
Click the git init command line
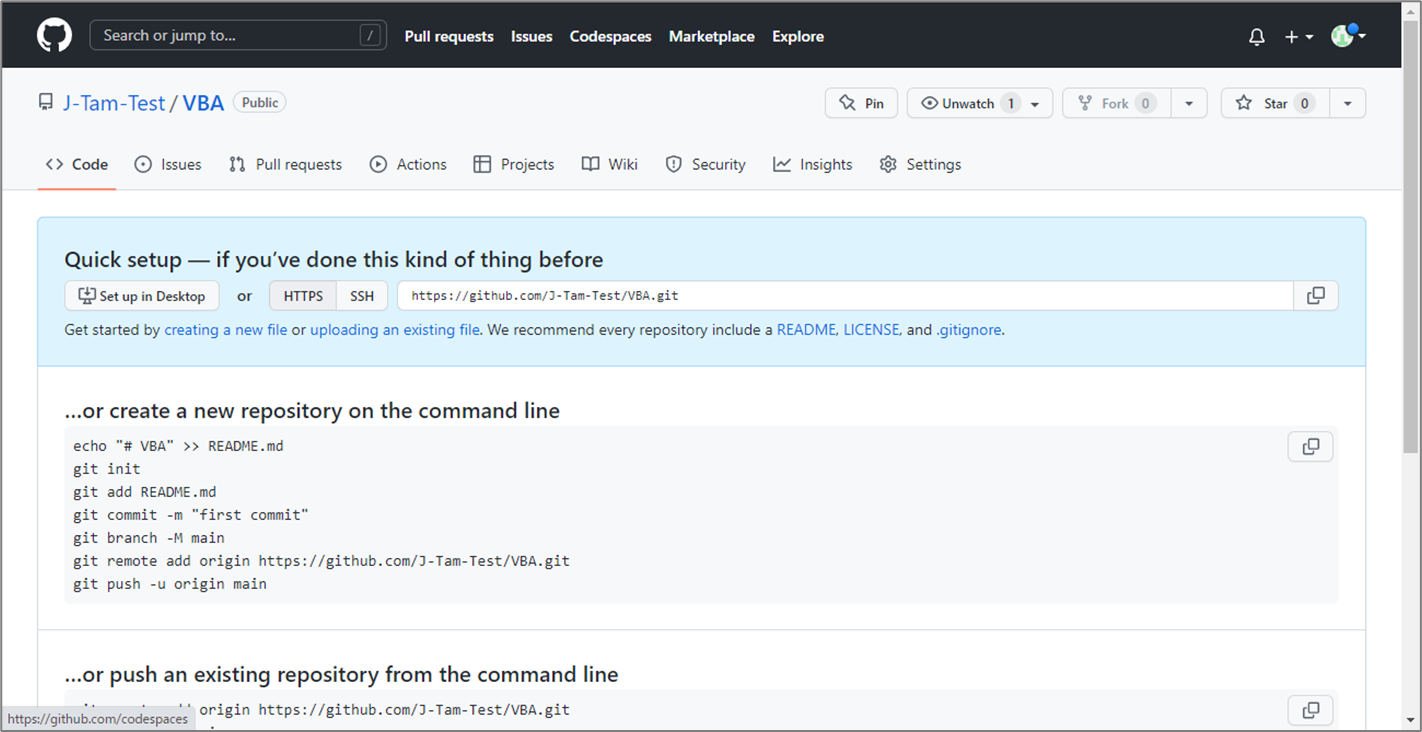coord(107,469)
